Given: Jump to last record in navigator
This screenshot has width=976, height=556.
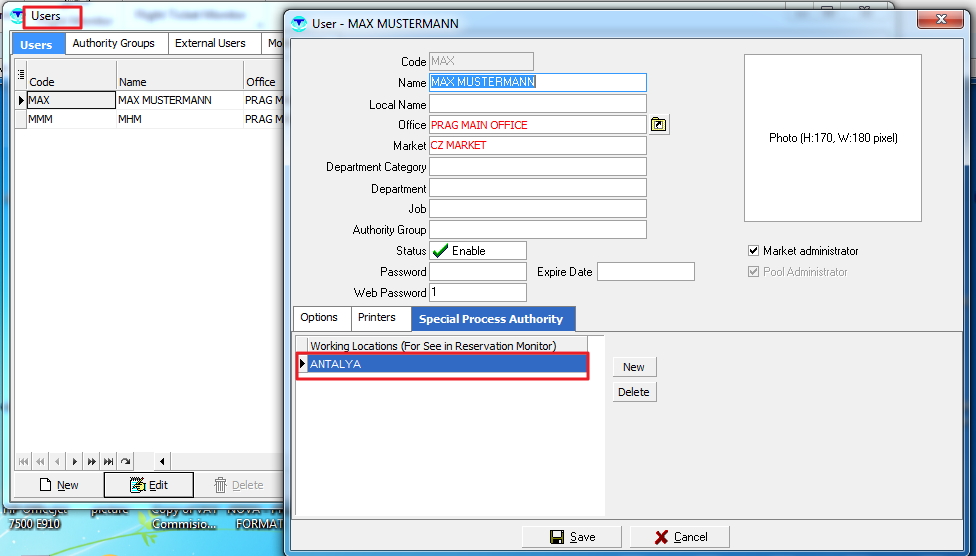Looking at the screenshot, I should pyautogui.click(x=108, y=461).
